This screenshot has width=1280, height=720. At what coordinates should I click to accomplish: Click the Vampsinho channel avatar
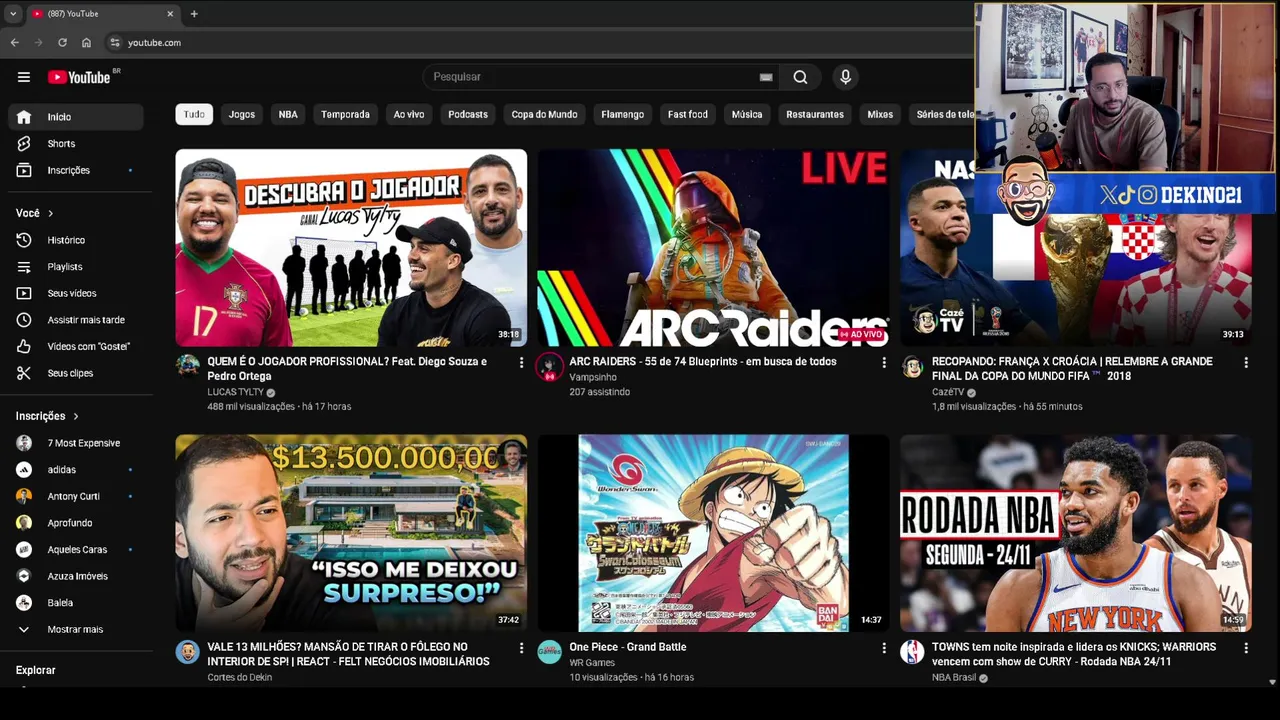pyautogui.click(x=549, y=367)
